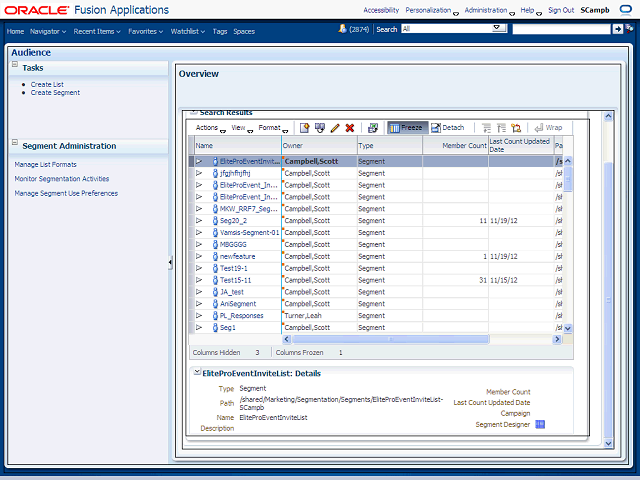This screenshot has height=480, width=640.
Task: Click the segment icon beside JA_test
Action: coord(215,292)
